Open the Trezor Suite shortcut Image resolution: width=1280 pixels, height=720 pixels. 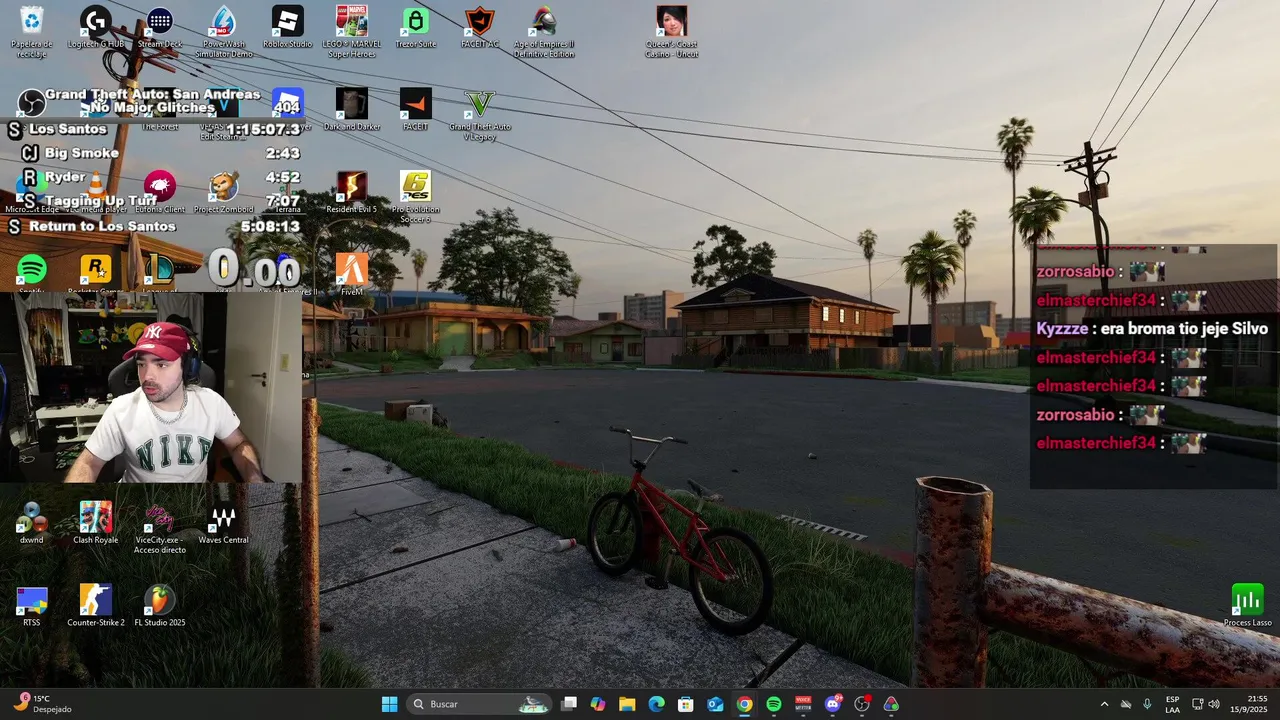tap(416, 28)
